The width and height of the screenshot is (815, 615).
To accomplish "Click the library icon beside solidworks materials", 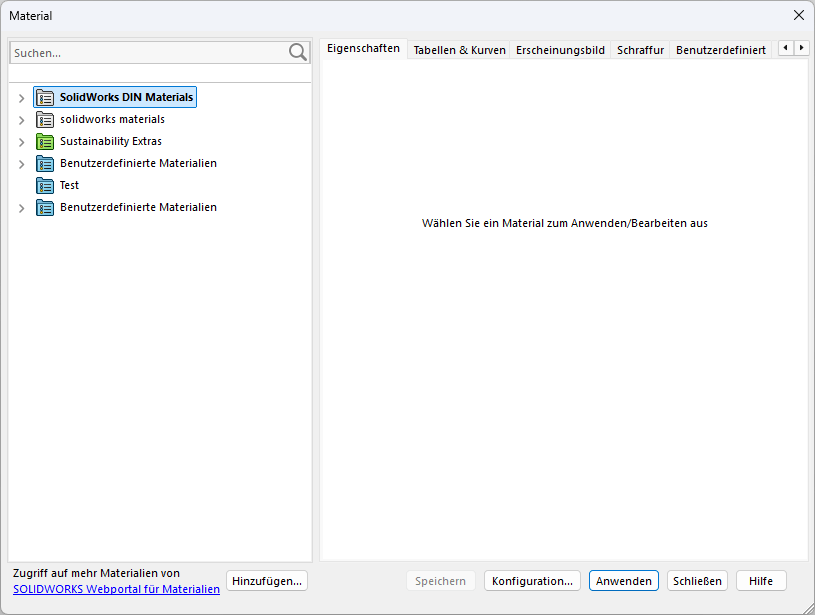I will [x=44, y=119].
